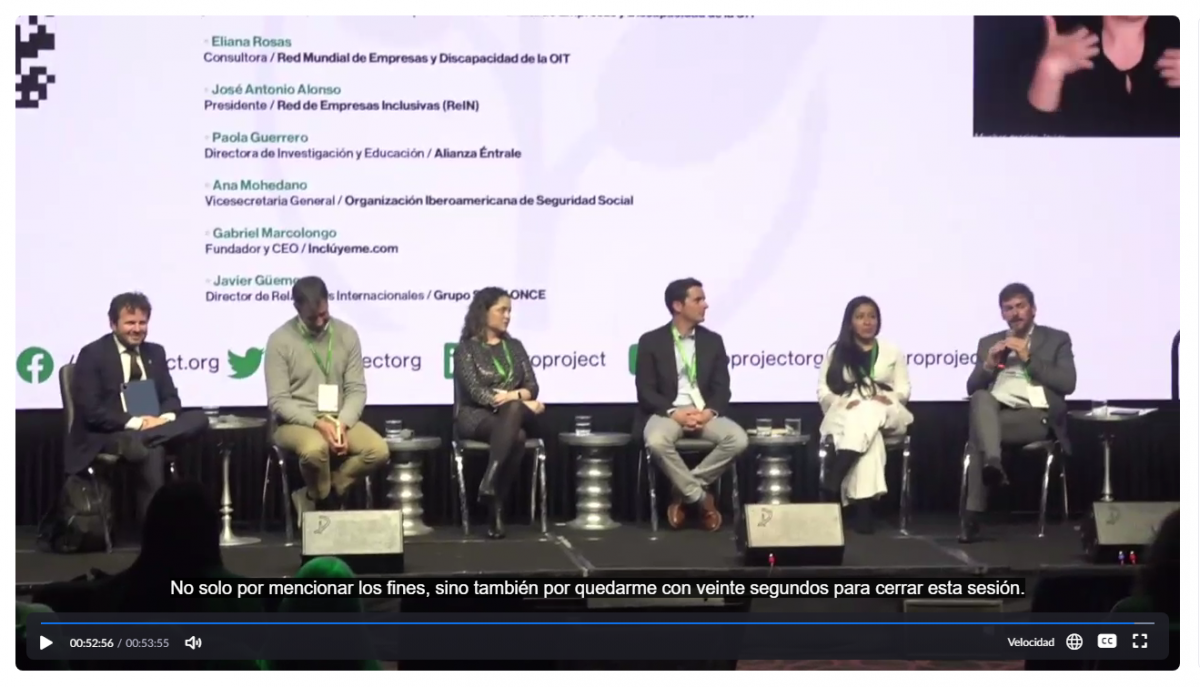Open the globe language selector

(1074, 642)
